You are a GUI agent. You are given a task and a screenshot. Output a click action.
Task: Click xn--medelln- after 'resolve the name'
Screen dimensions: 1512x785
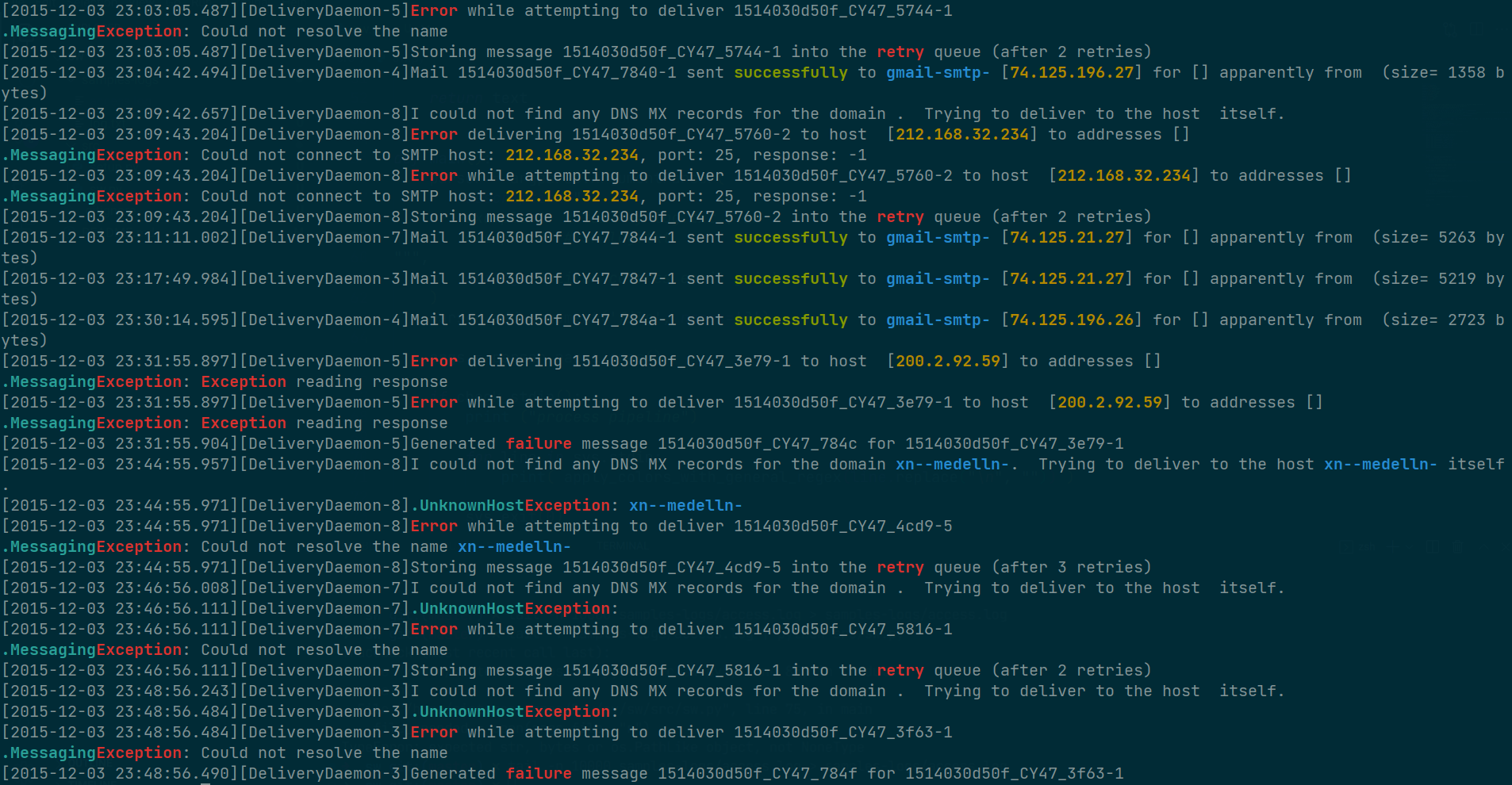pyautogui.click(x=514, y=546)
